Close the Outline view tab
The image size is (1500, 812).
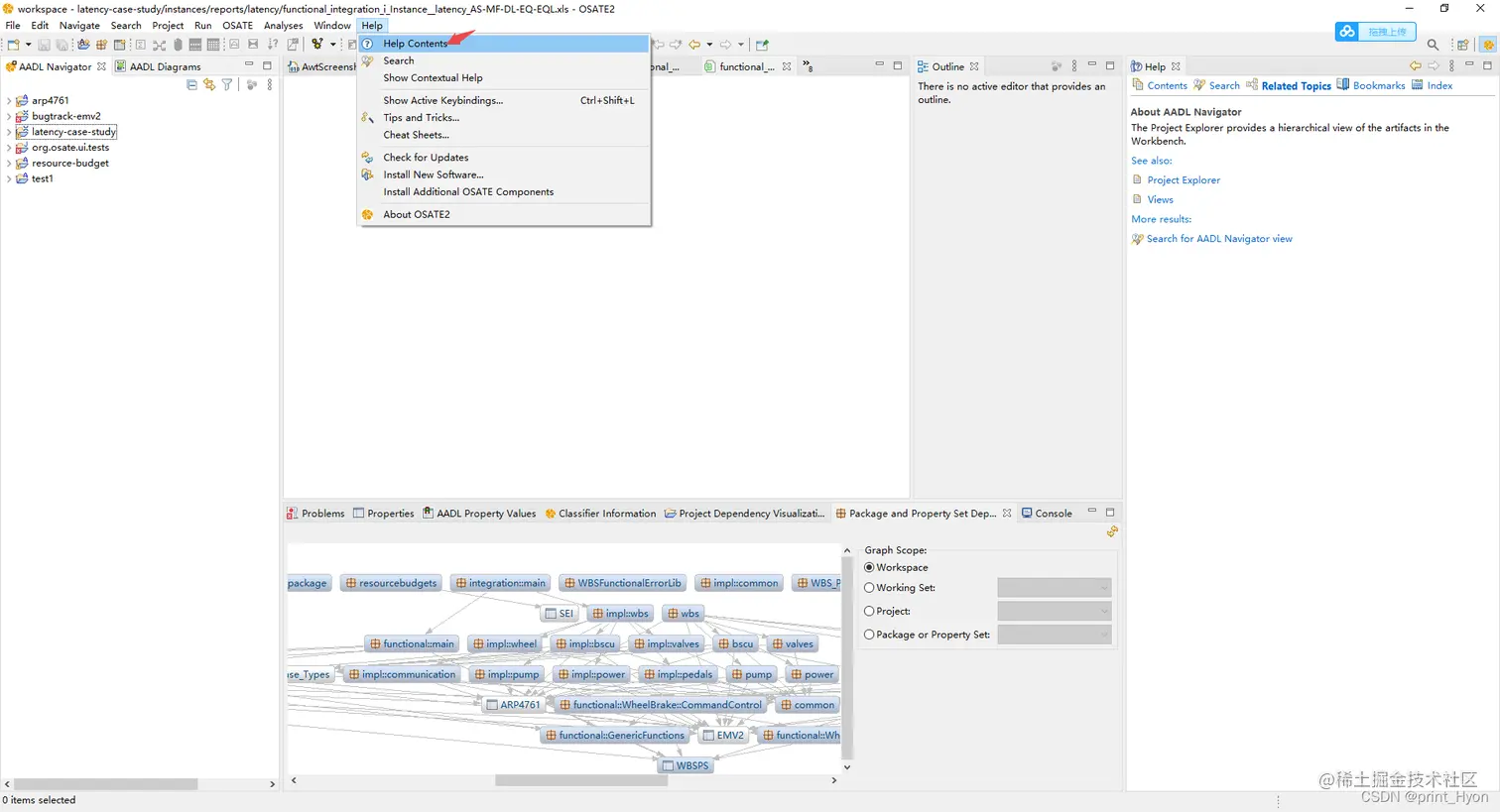coord(974,66)
